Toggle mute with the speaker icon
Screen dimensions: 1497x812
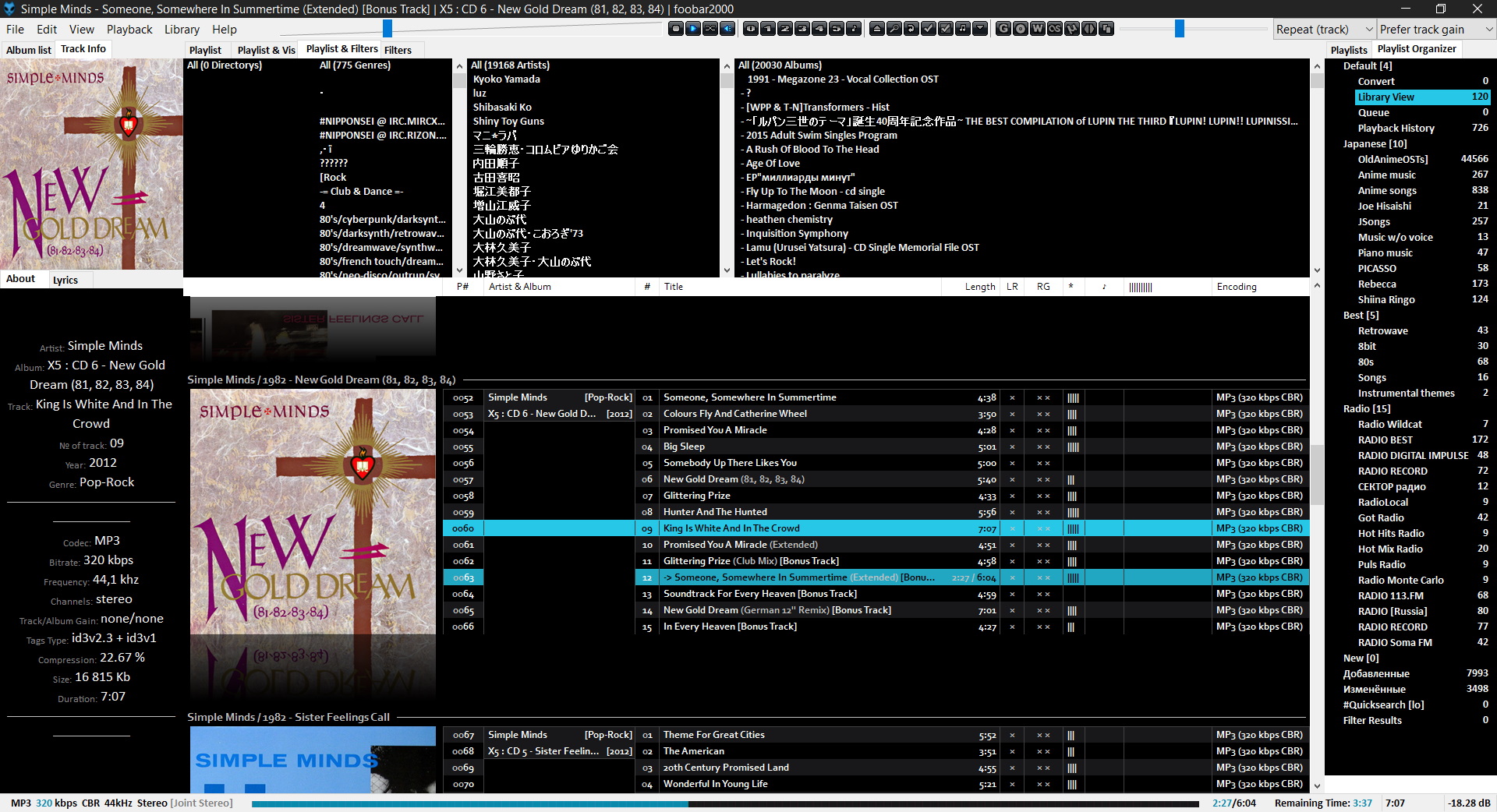(727, 29)
